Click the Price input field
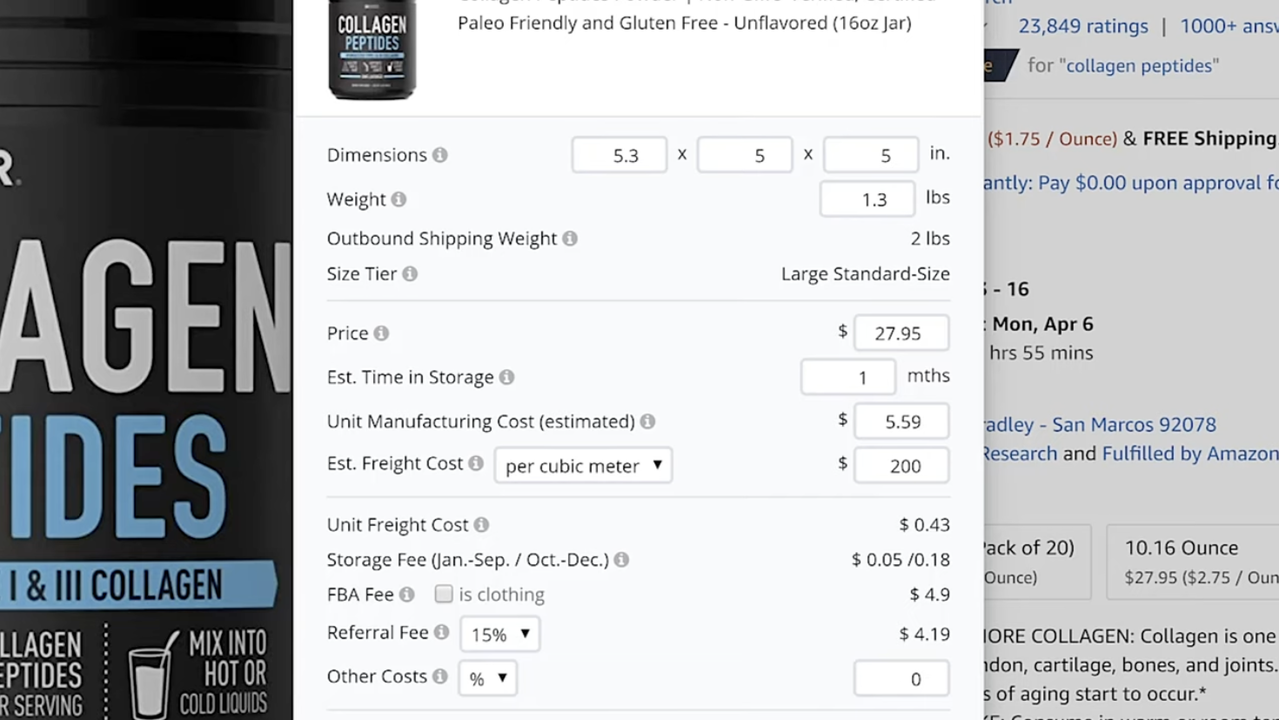 tap(900, 333)
